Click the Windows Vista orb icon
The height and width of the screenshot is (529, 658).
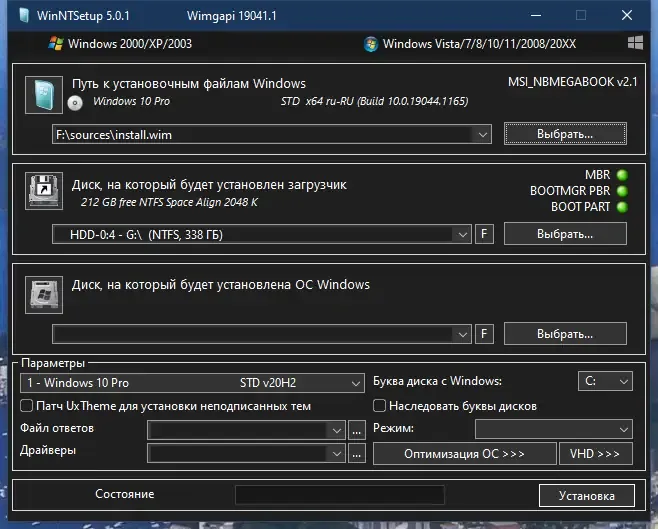pos(371,44)
